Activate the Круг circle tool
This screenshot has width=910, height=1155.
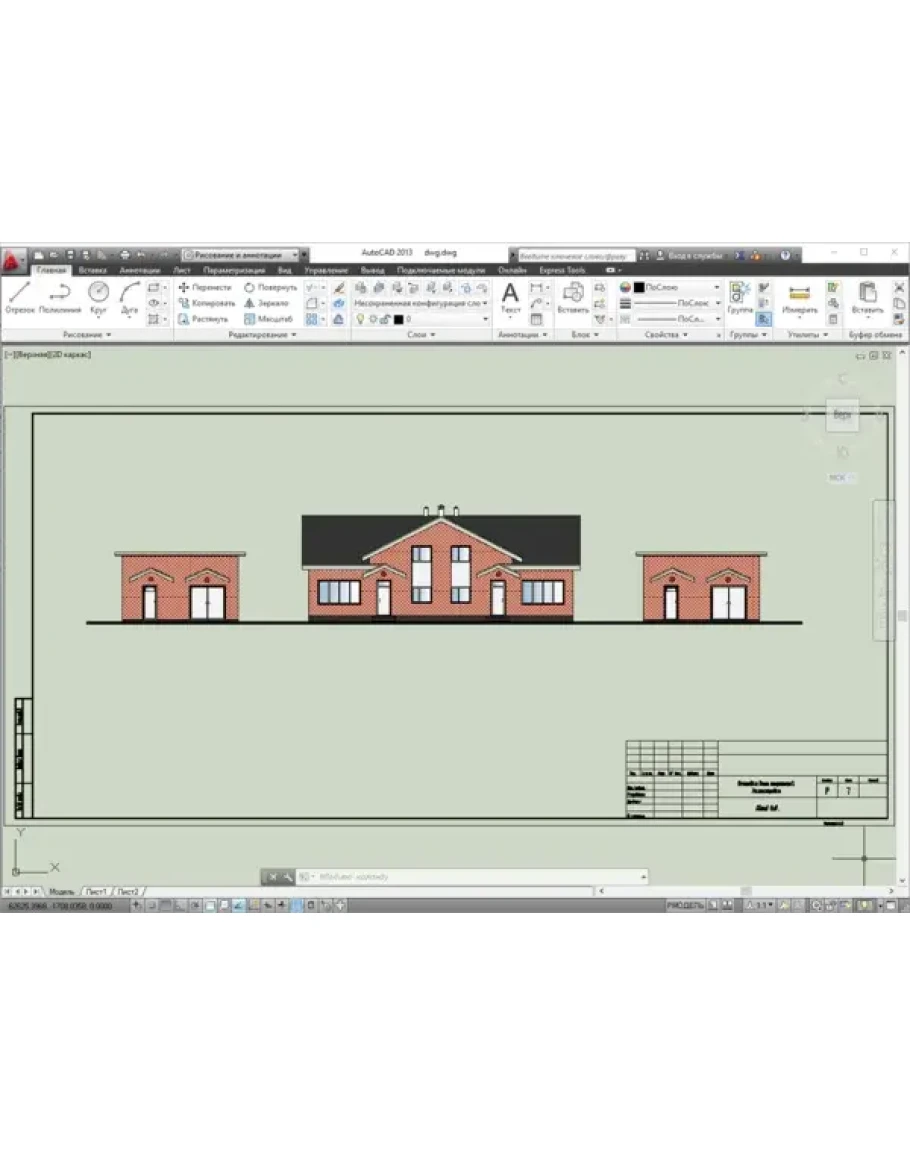coord(98,296)
